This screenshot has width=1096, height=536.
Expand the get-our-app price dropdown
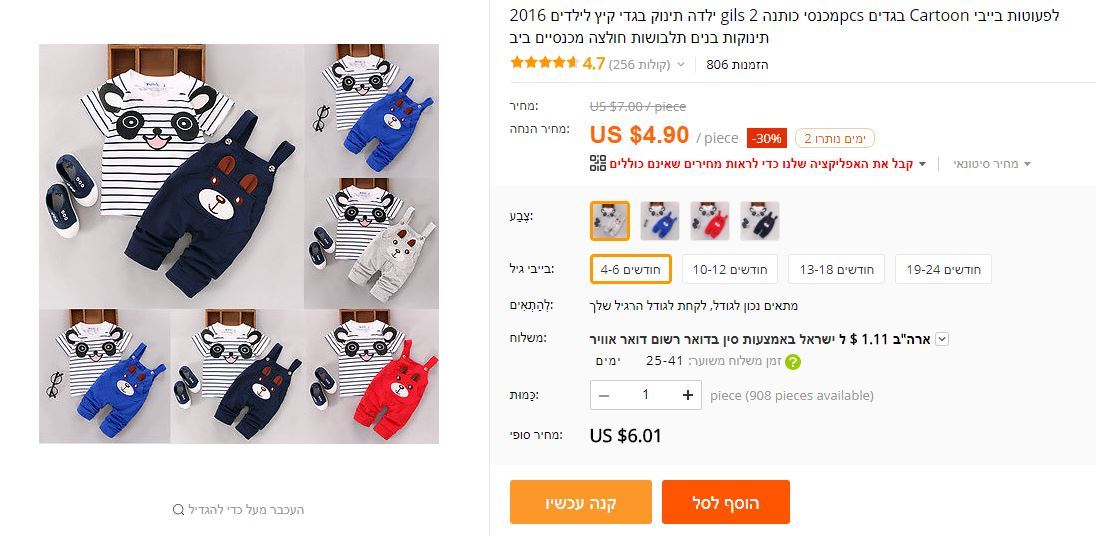(922, 164)
